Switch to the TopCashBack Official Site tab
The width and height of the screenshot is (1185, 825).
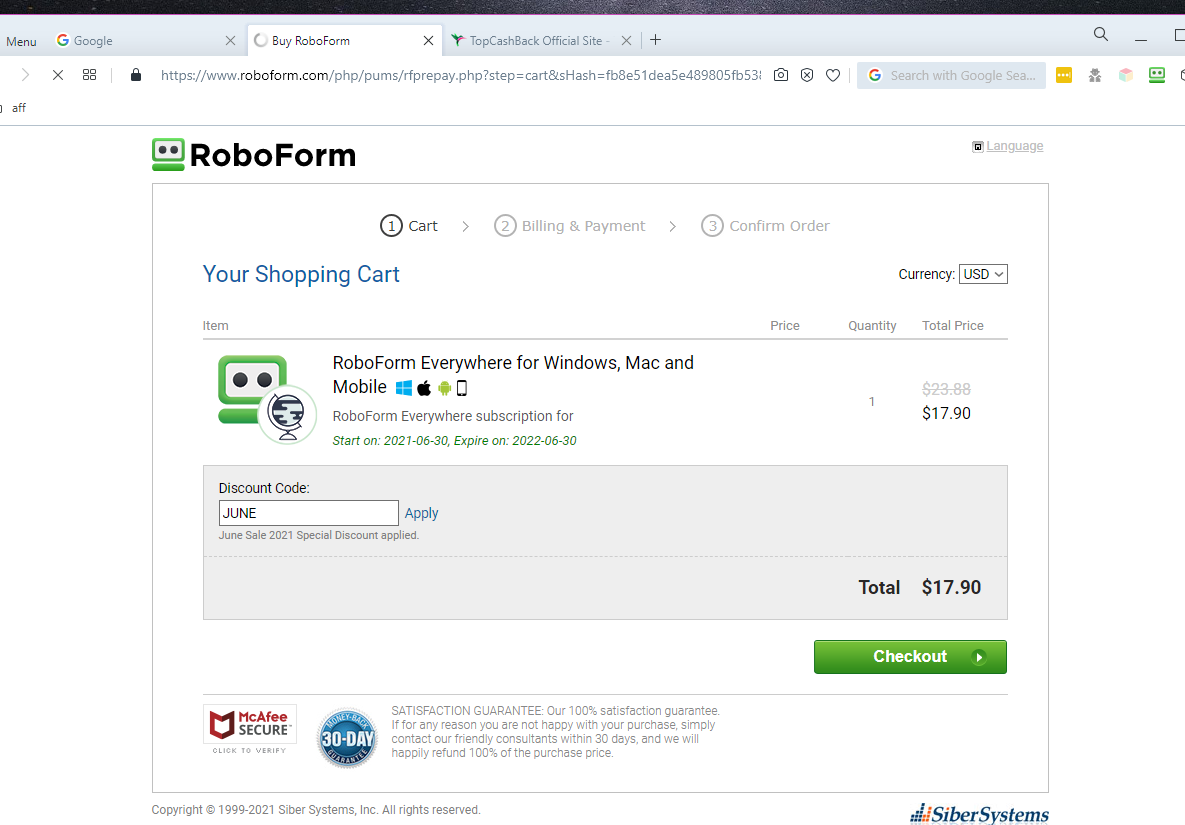tap(535, 41)
